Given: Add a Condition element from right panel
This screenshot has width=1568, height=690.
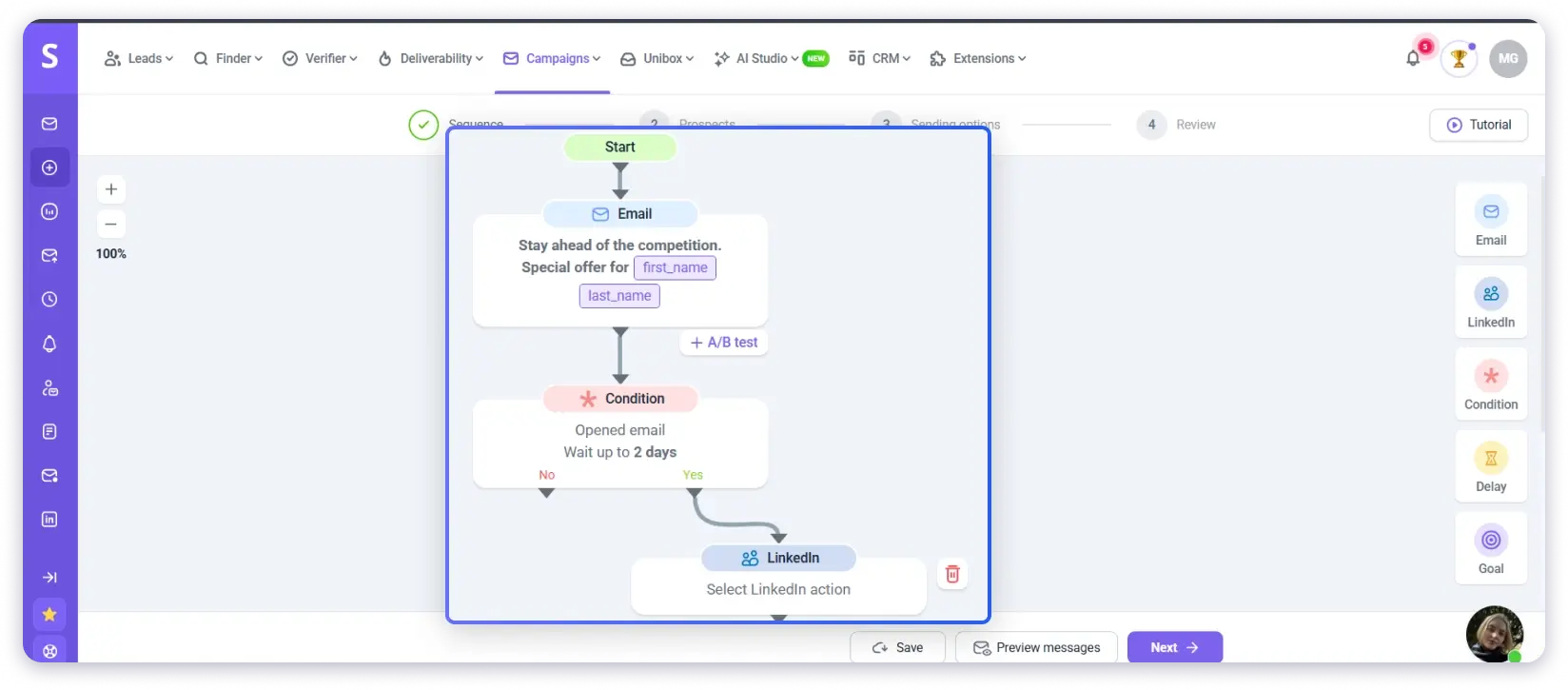Looking at the screenshot, I should coord(1490,384).
